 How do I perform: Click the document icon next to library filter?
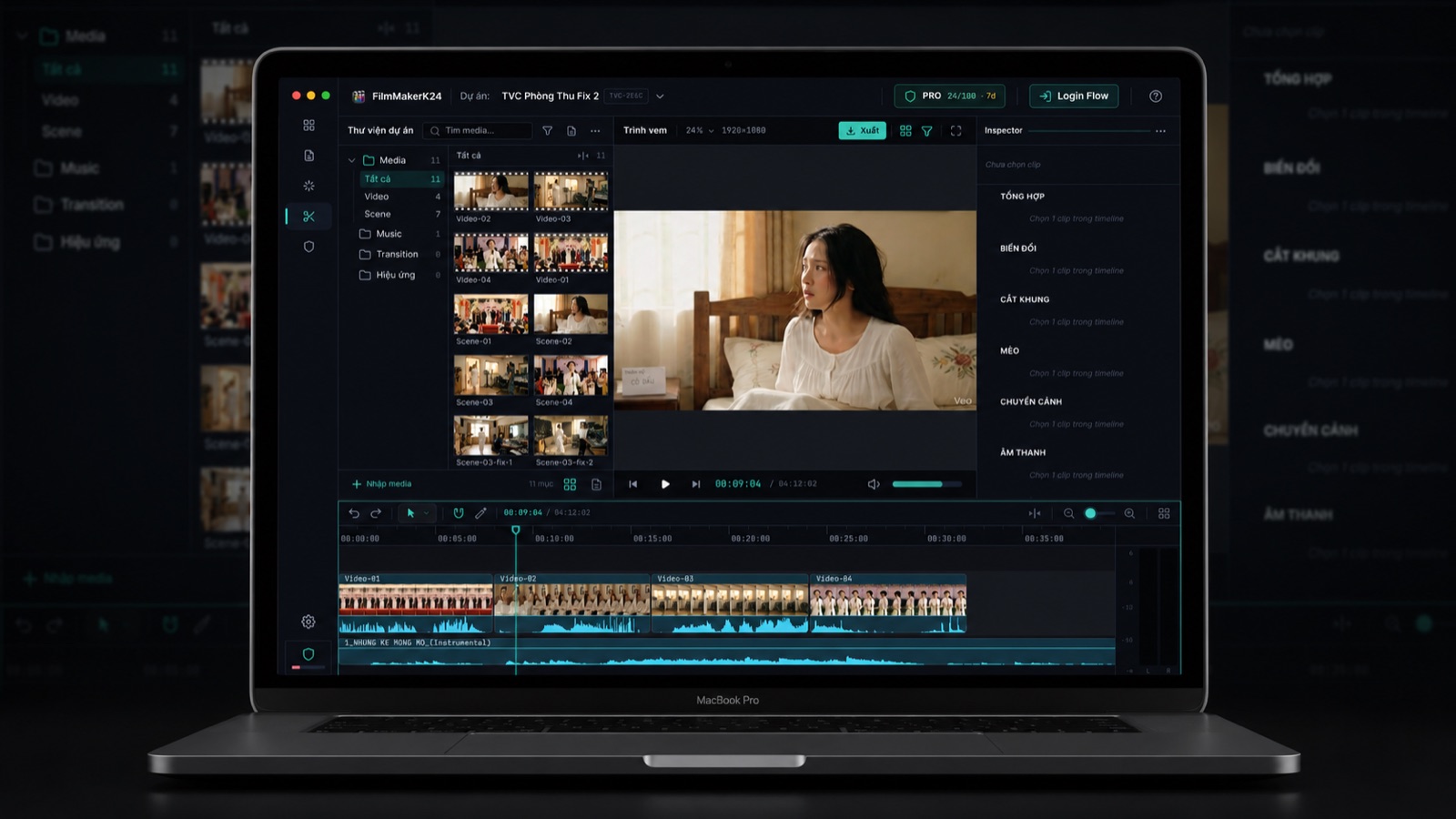[571, 130]
